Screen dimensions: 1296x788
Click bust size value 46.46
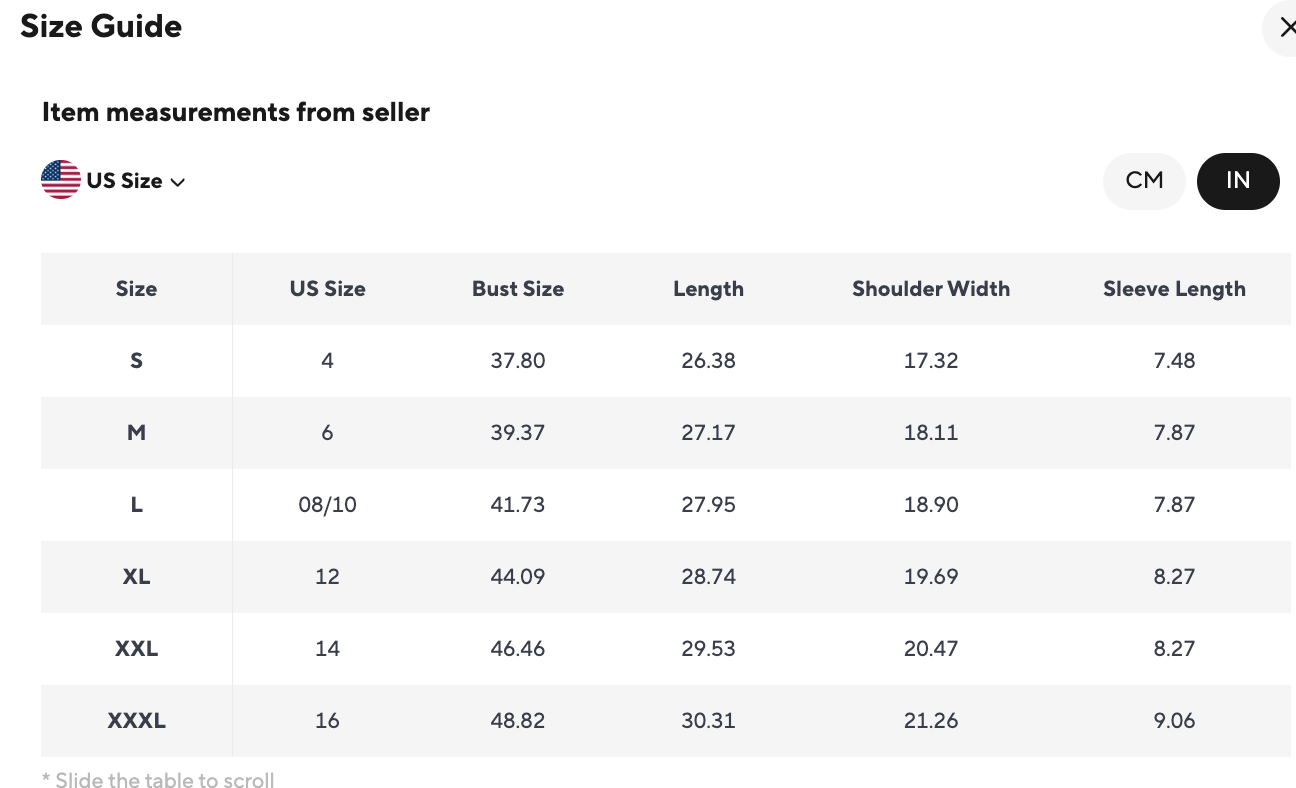[518, 649]
